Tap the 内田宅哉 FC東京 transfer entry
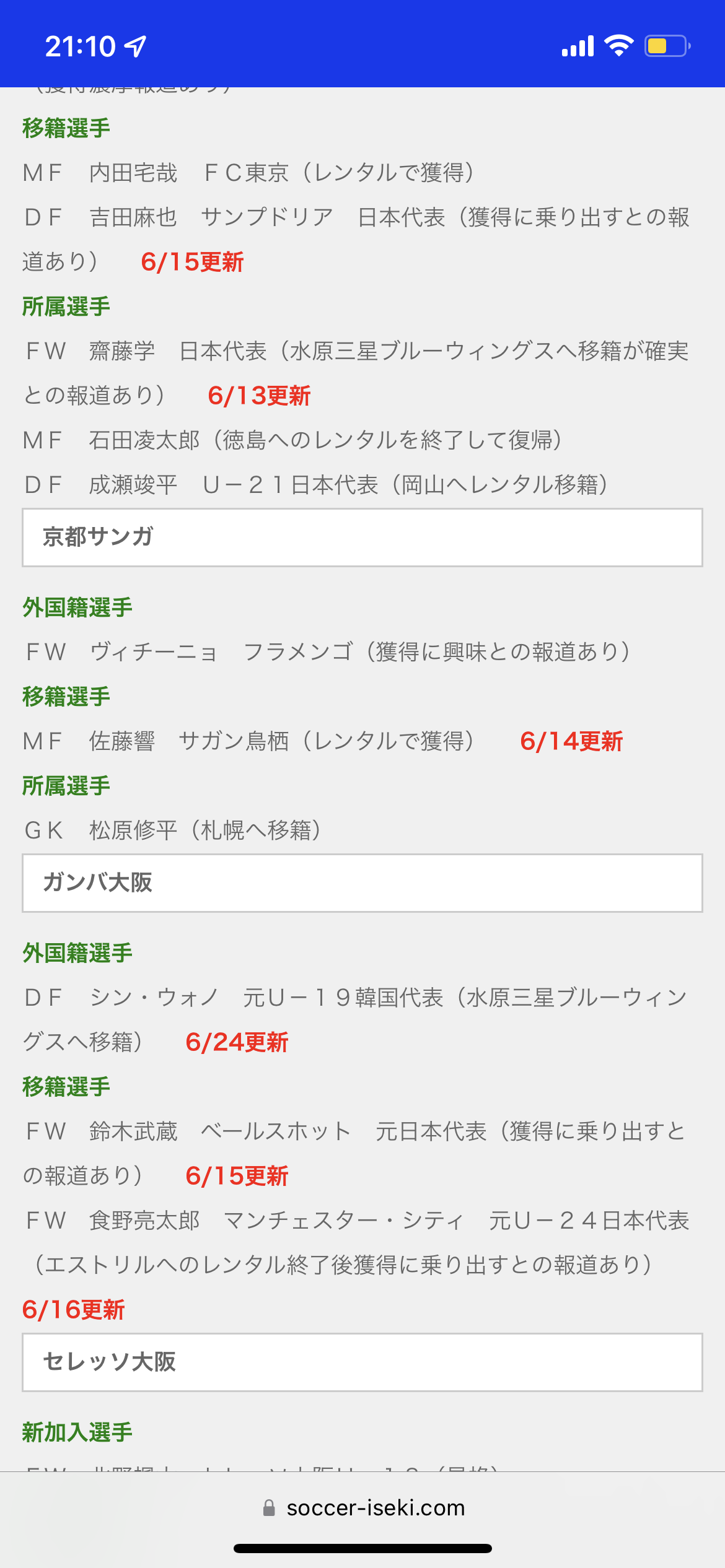This screenshot has height=1568, width=725. (248, 173)
